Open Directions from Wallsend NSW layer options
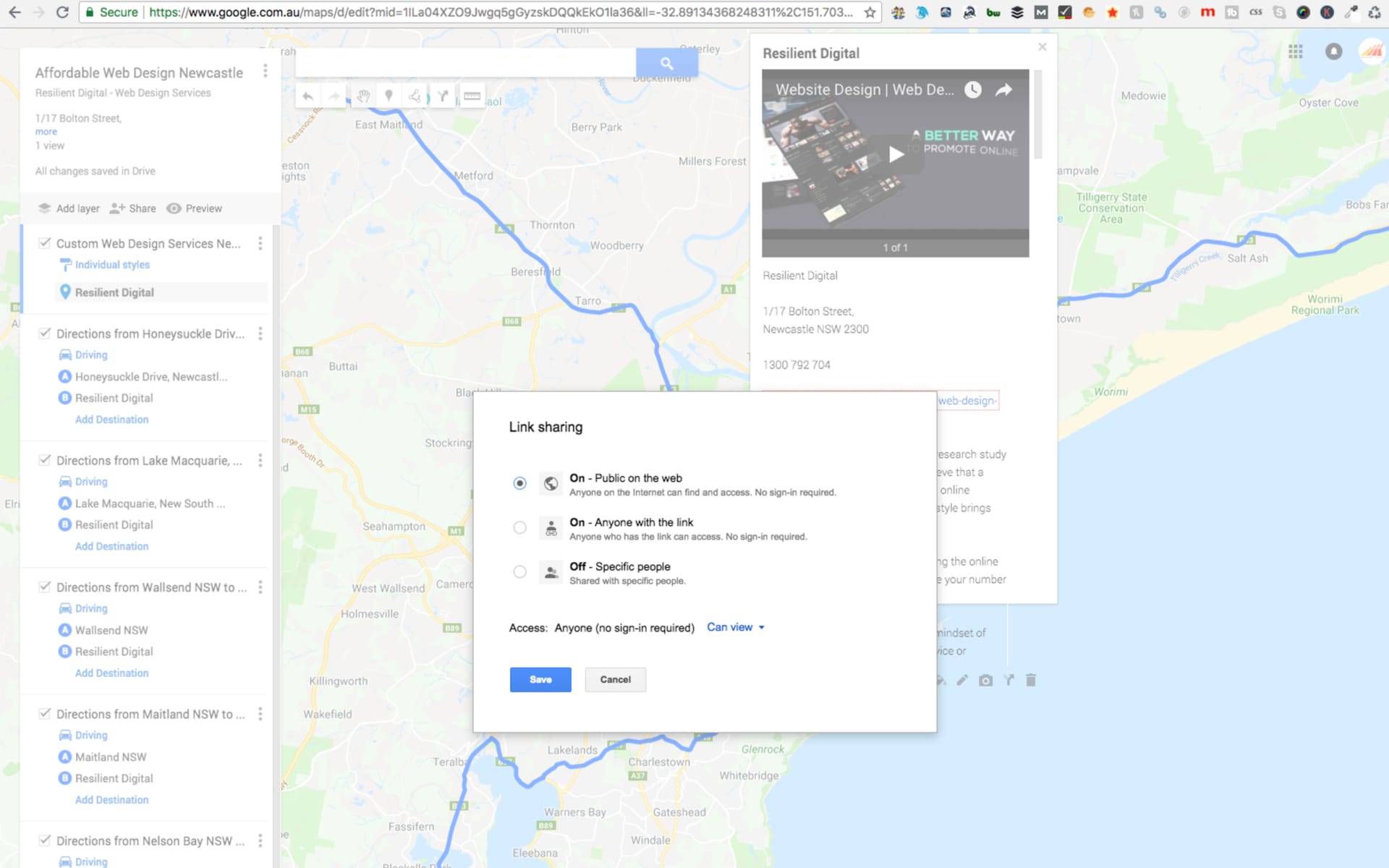 260,587
